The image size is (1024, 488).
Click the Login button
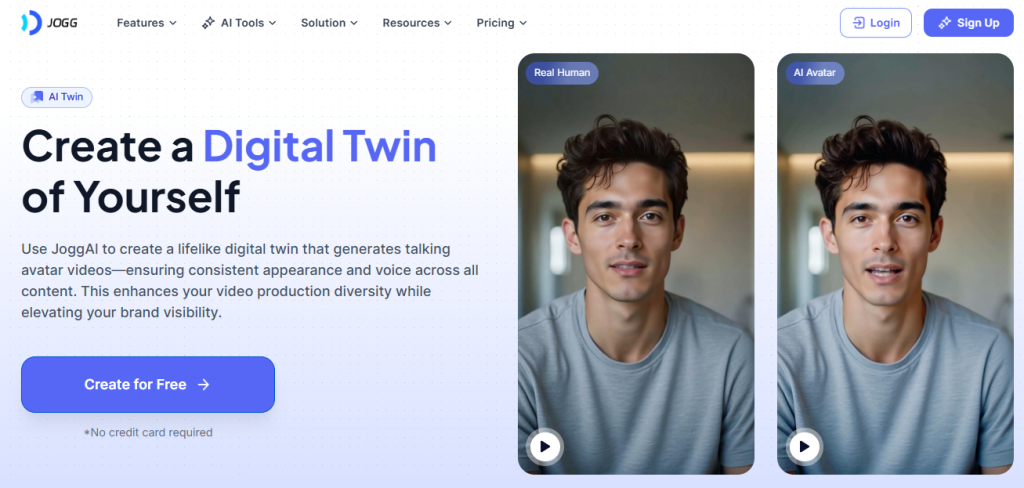click(876, 23)
